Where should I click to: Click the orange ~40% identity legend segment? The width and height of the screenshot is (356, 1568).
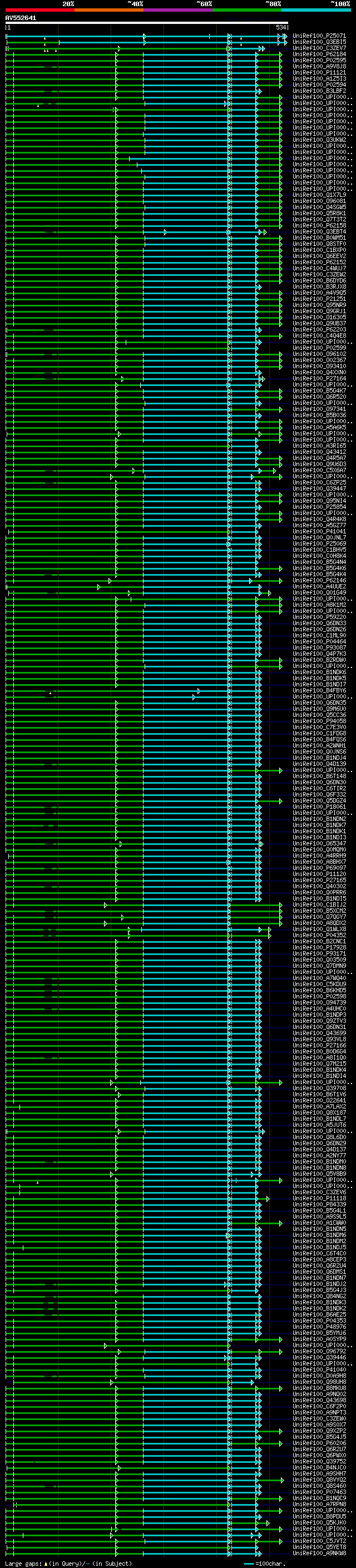click(x=109, y=10)
